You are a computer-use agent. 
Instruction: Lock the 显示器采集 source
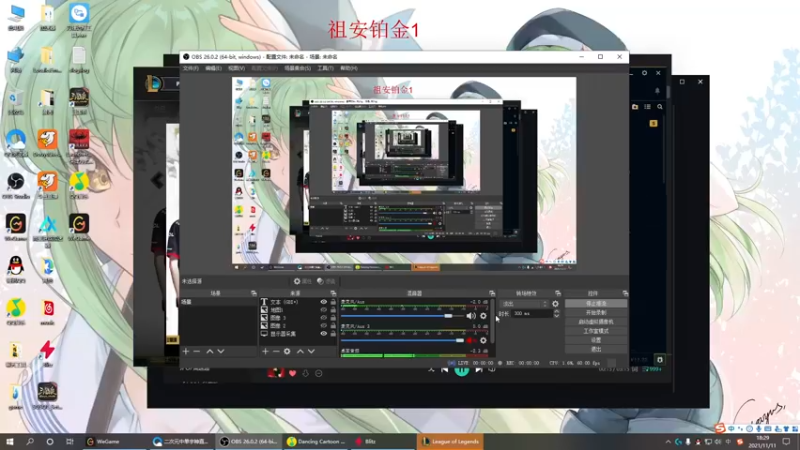333,334
